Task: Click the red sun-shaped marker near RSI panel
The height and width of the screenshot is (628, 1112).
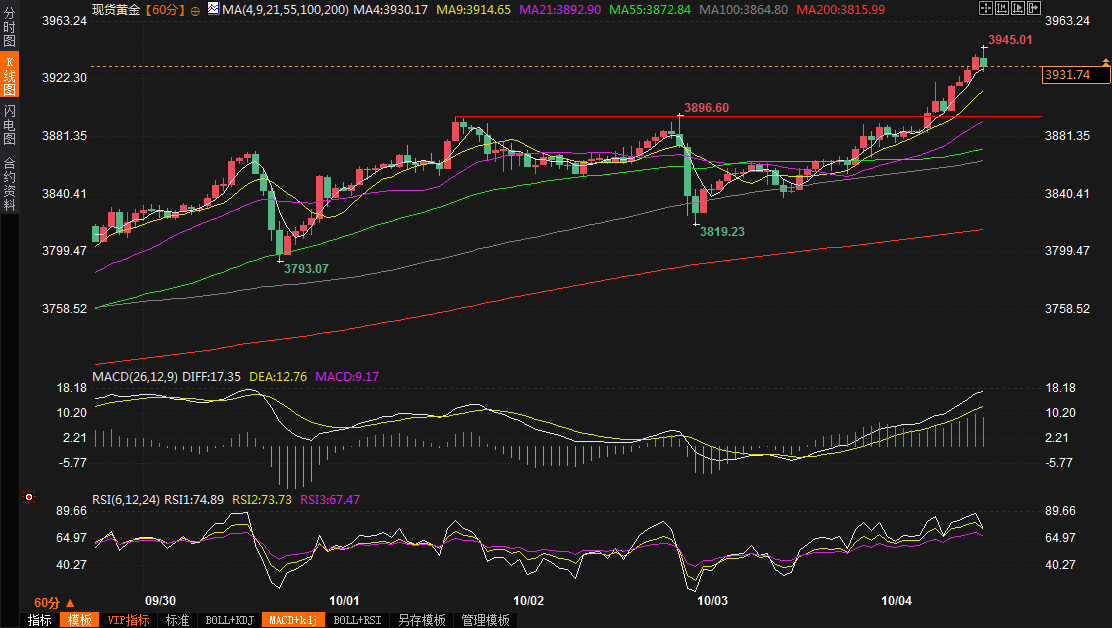Action: (x=29, y=497)
